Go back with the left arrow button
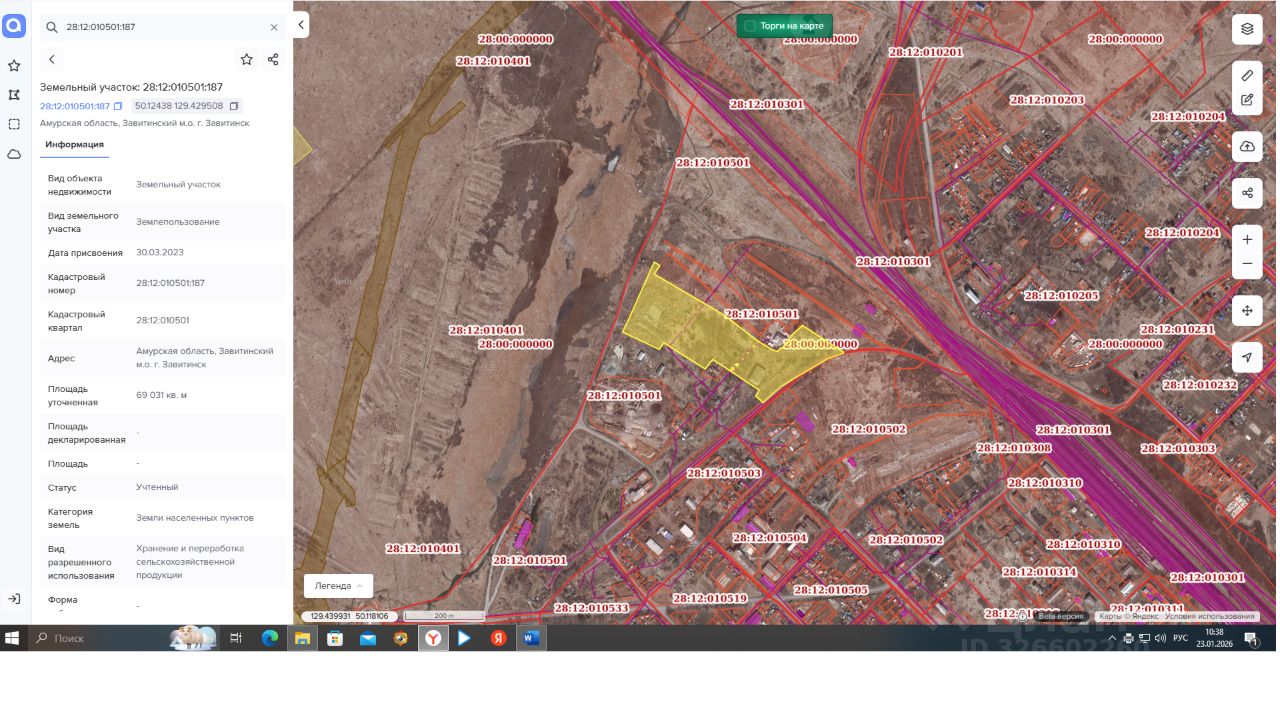 [x=52, y=60]
